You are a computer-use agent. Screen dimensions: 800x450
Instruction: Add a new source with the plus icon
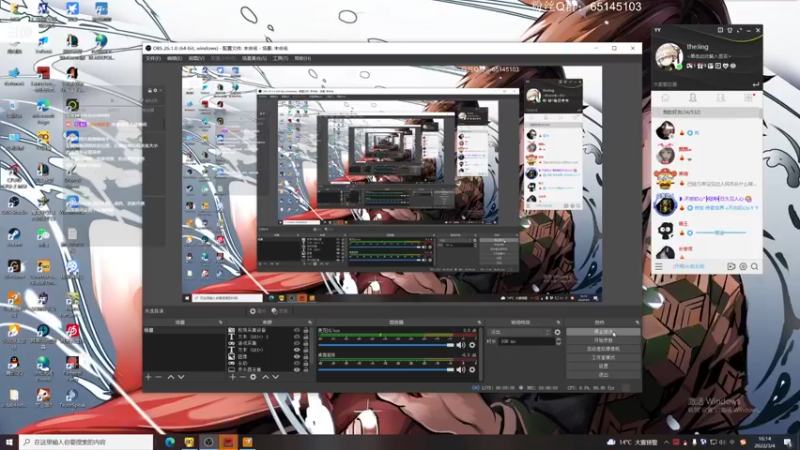[x=233, y=377]
